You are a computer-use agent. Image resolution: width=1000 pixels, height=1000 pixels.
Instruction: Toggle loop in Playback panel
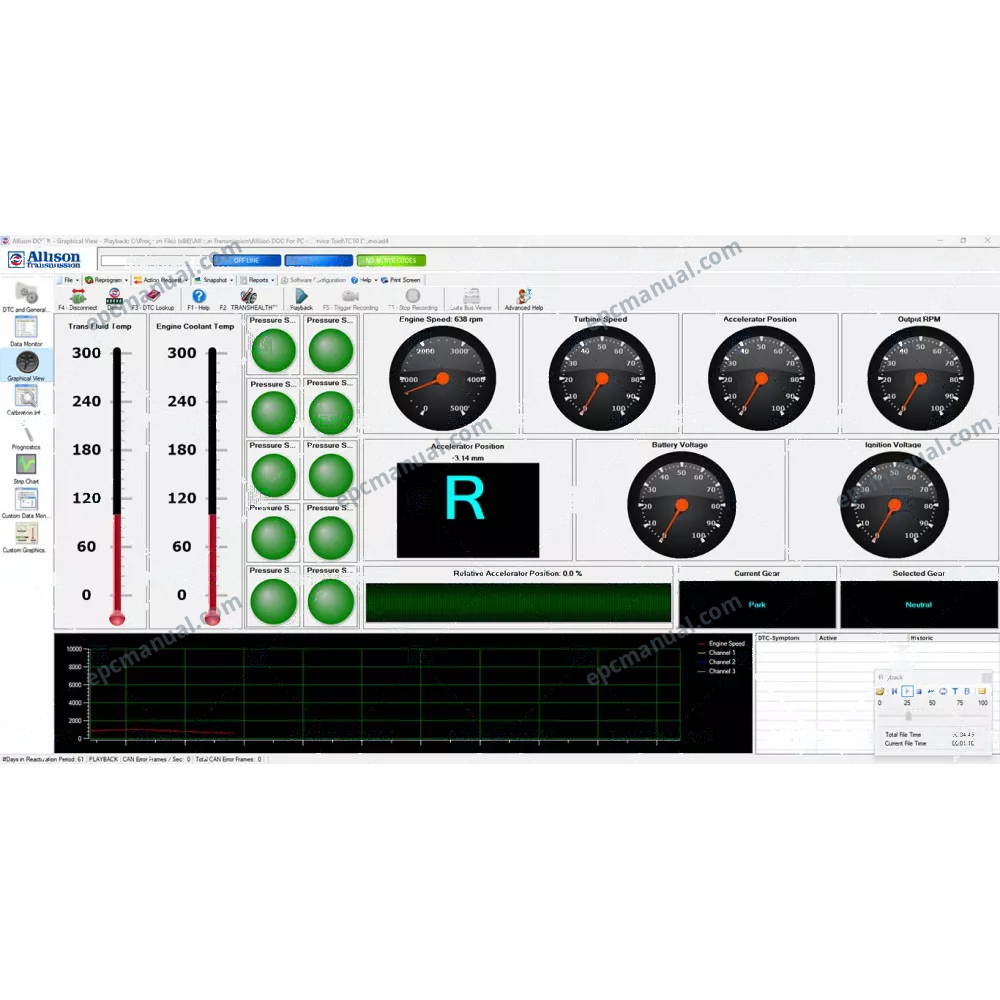pos(943,691)
